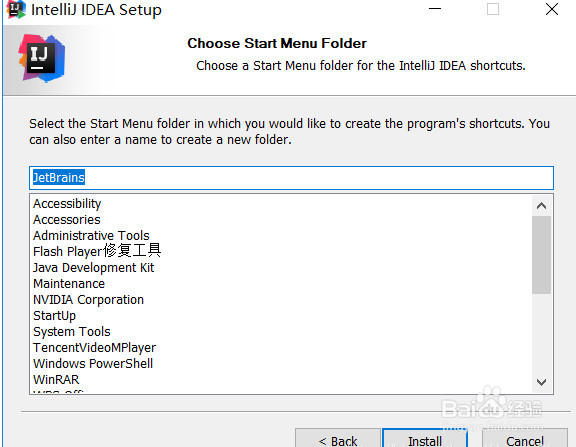Minimize the IntelliJ IDEA Setup window
The height and width of the screenshot is (447, 576).
(x=435, y=9)
